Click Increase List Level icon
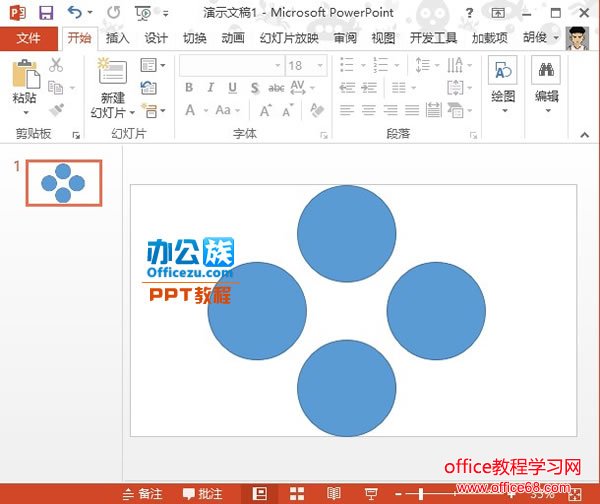The image size is (600, 504). [x=369, y=88]
